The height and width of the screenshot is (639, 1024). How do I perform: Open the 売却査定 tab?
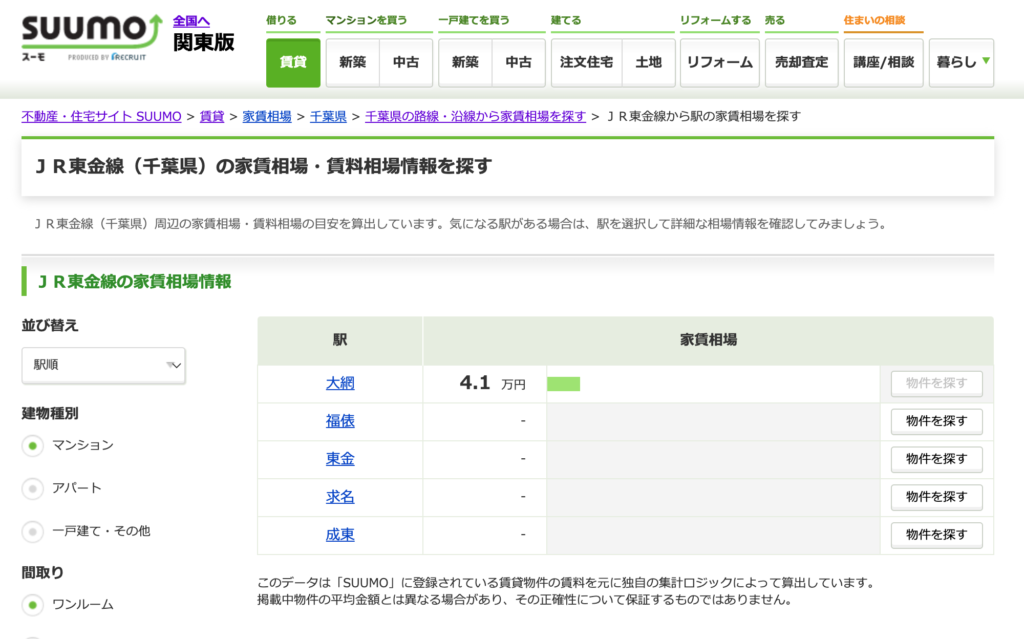click(x=801, y=63)
